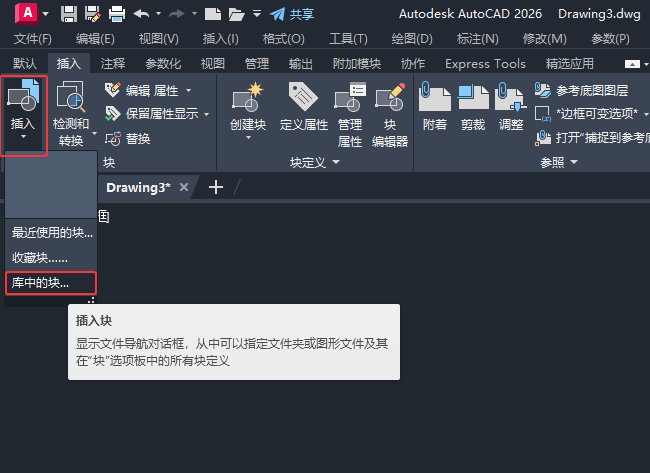Switch to the 参数化 ribbon tab
This screenshot has width=650, height=473.
pos(163,63)
